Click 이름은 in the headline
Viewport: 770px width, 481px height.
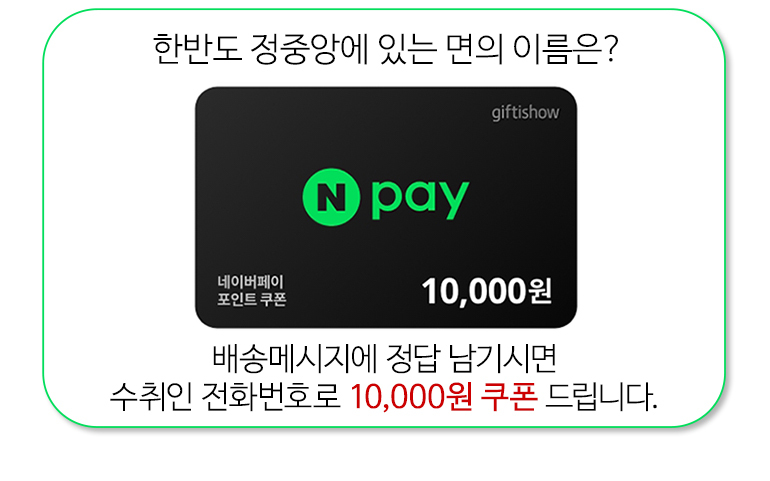pos(557,49)
